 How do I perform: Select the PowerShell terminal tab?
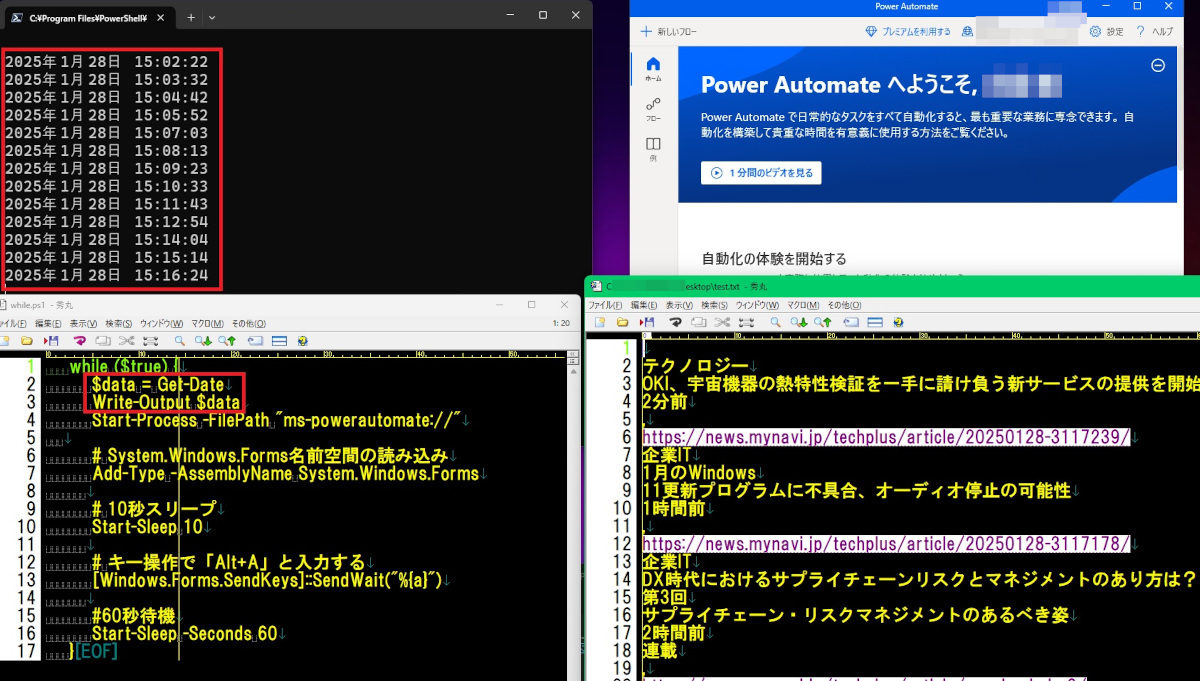coord(87,17)
